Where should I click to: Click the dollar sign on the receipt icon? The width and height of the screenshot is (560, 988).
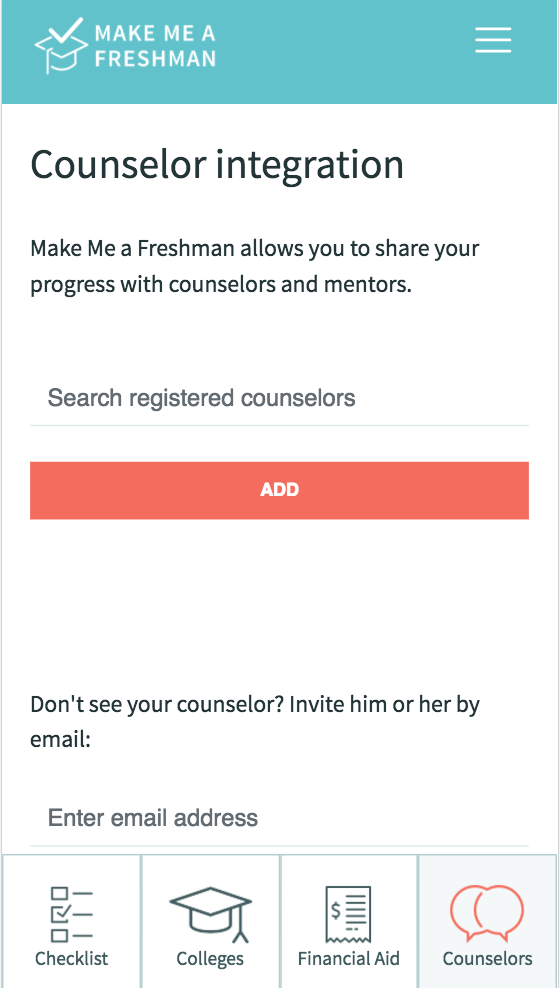(x=336, y=910)
